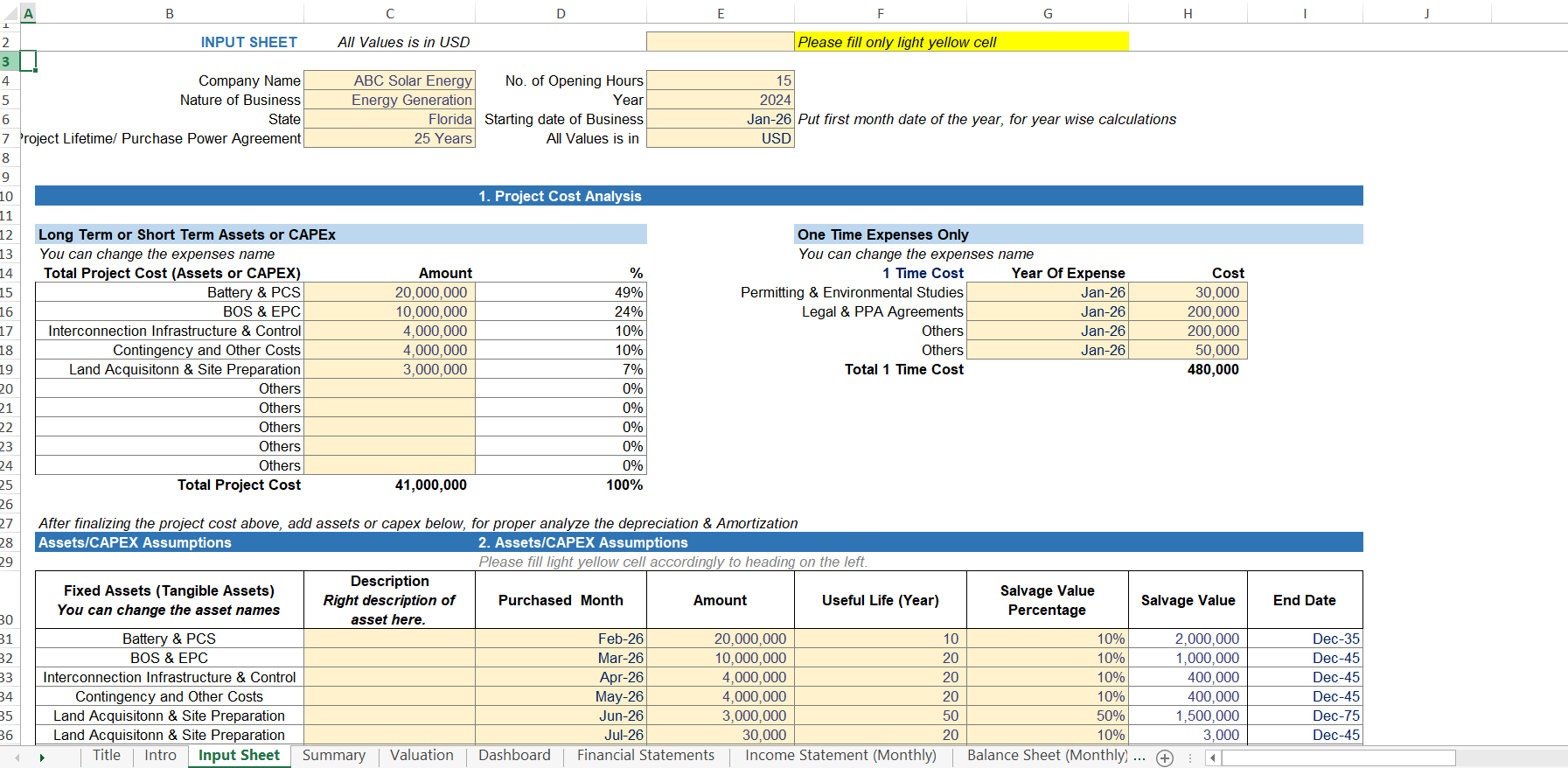Screen dimensions: 1568x768
Task: Select column F header
Action: click(x=880, y=13)
